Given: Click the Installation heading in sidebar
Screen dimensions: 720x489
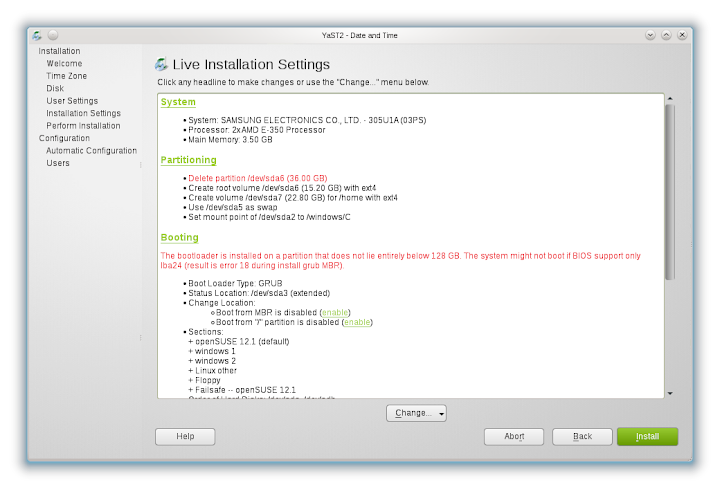Looking at the screenshot, I should tap(59, 51).
